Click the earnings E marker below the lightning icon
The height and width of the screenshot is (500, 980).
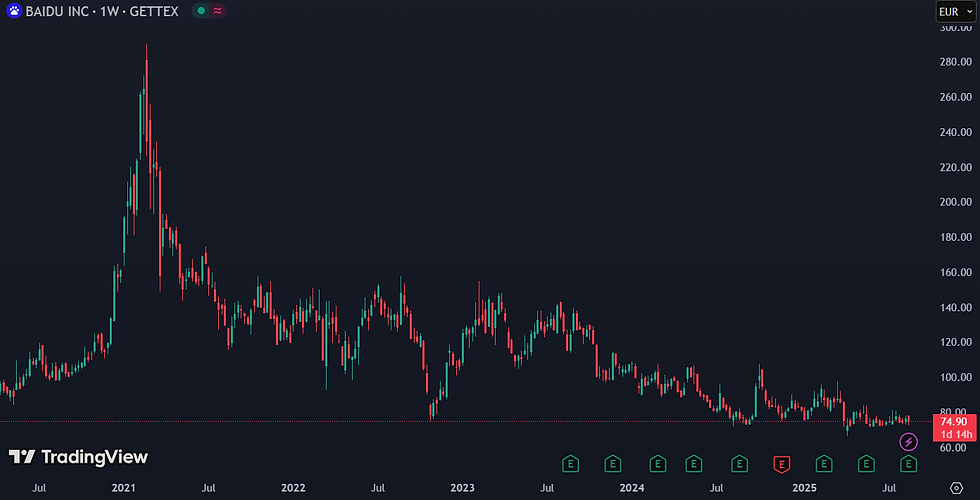click(908, 464)
